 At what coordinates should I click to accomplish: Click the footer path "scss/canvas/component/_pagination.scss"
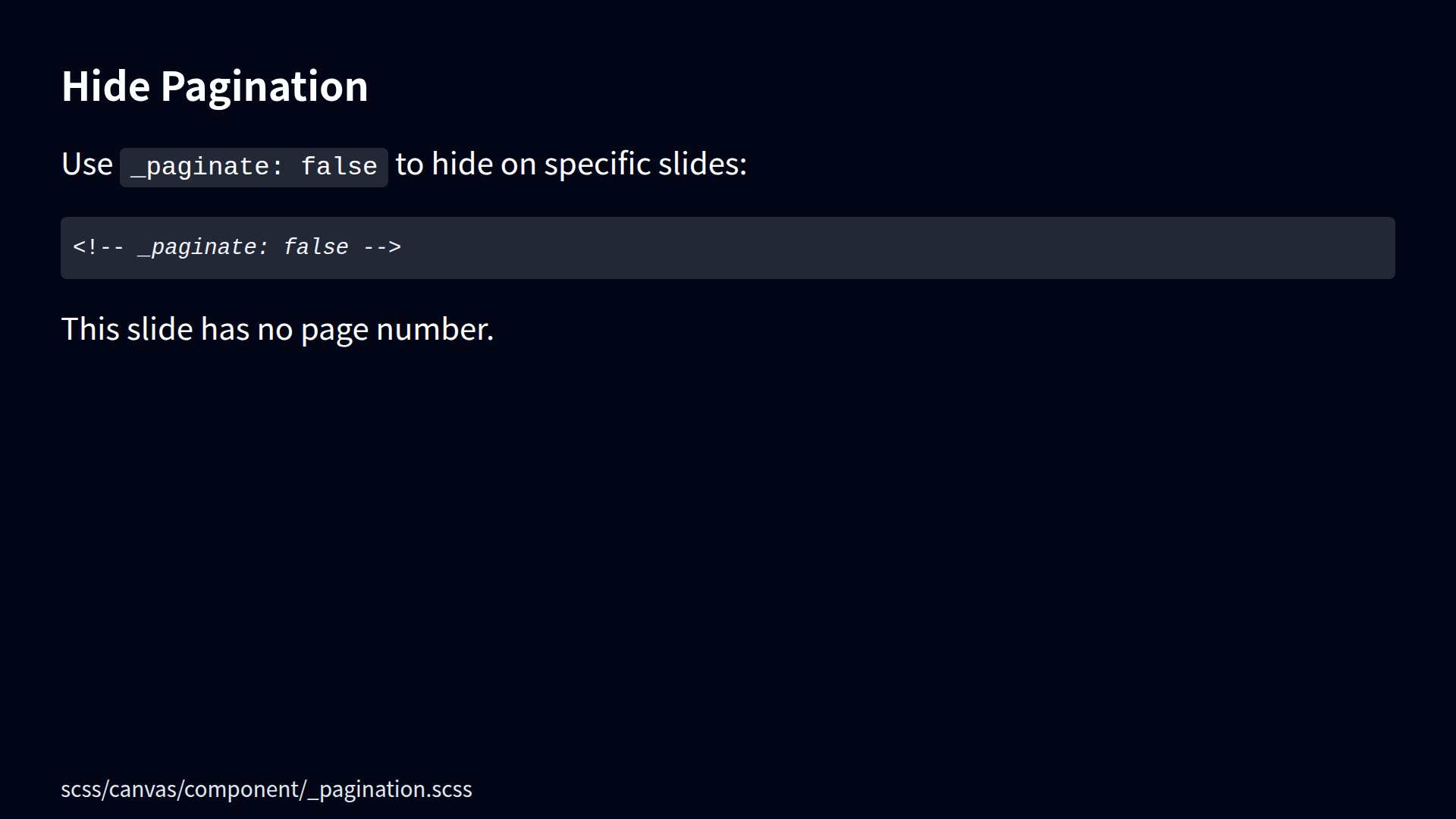click(x=266, y=789)
